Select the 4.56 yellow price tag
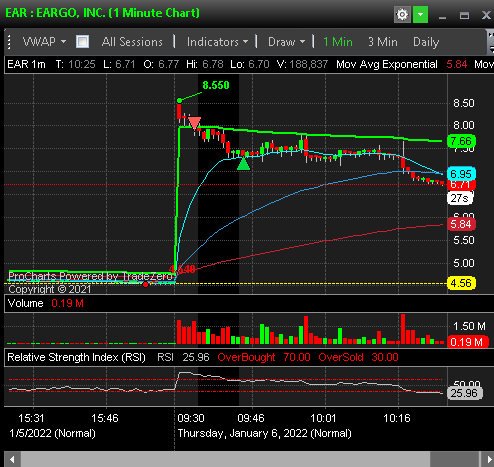The image size is (494, 467). coord(461,283)
